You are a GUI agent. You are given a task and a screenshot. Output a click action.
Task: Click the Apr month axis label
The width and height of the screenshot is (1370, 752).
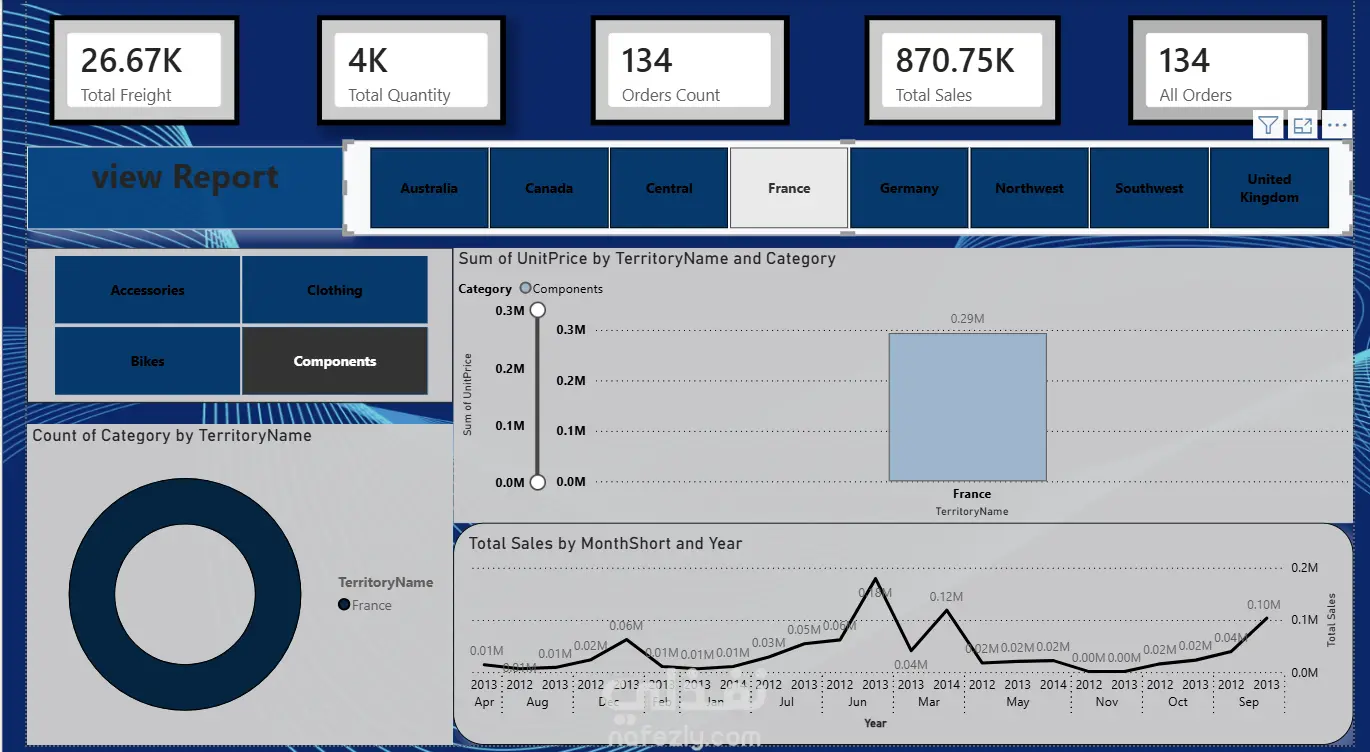click(x=484, y=702)
